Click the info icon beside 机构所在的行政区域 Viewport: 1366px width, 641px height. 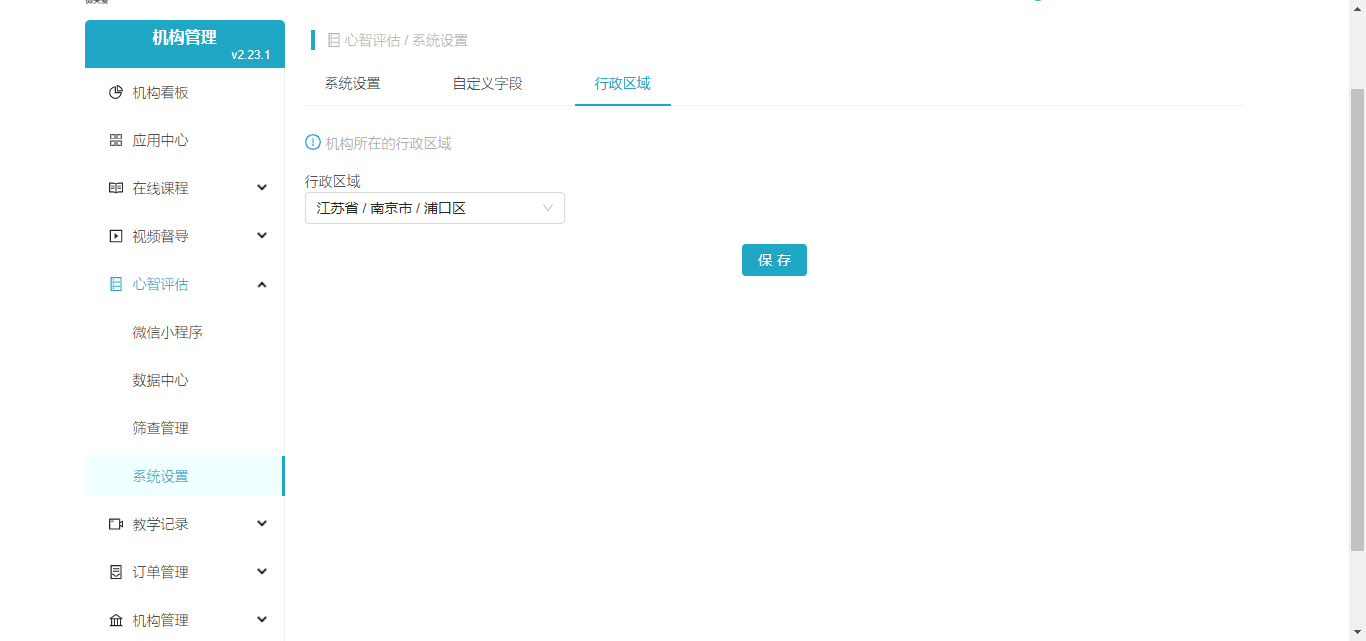(x=313, y=143)
